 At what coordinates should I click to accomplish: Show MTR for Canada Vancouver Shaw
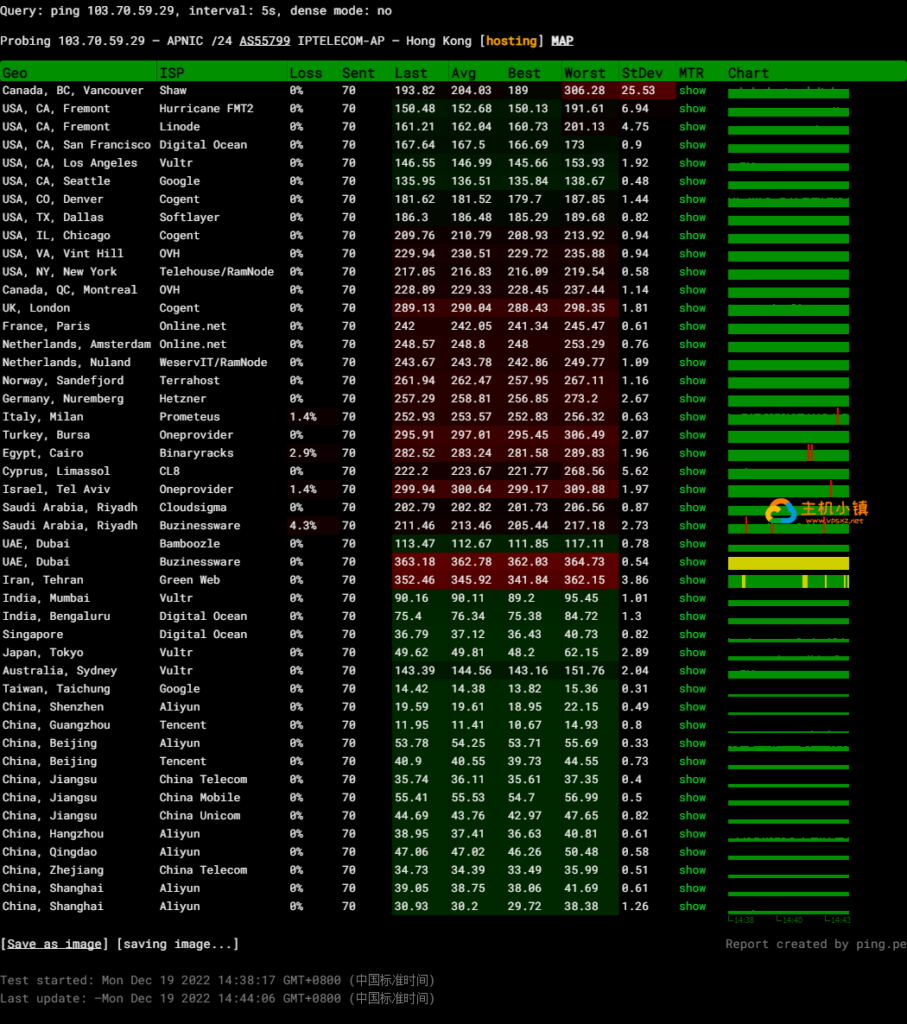[x=692, y=91]
